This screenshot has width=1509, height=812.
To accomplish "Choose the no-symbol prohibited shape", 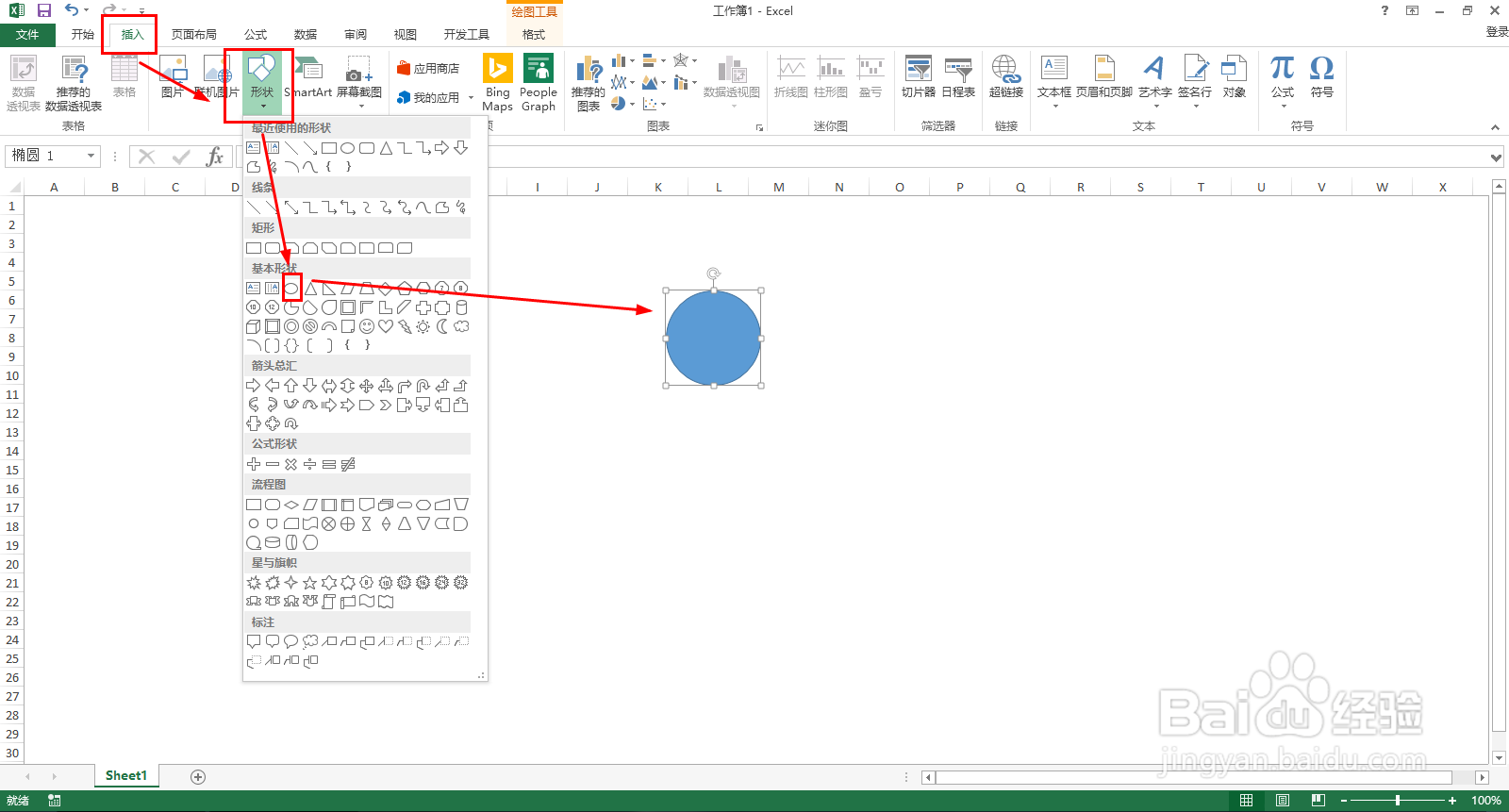I will 310,326.
